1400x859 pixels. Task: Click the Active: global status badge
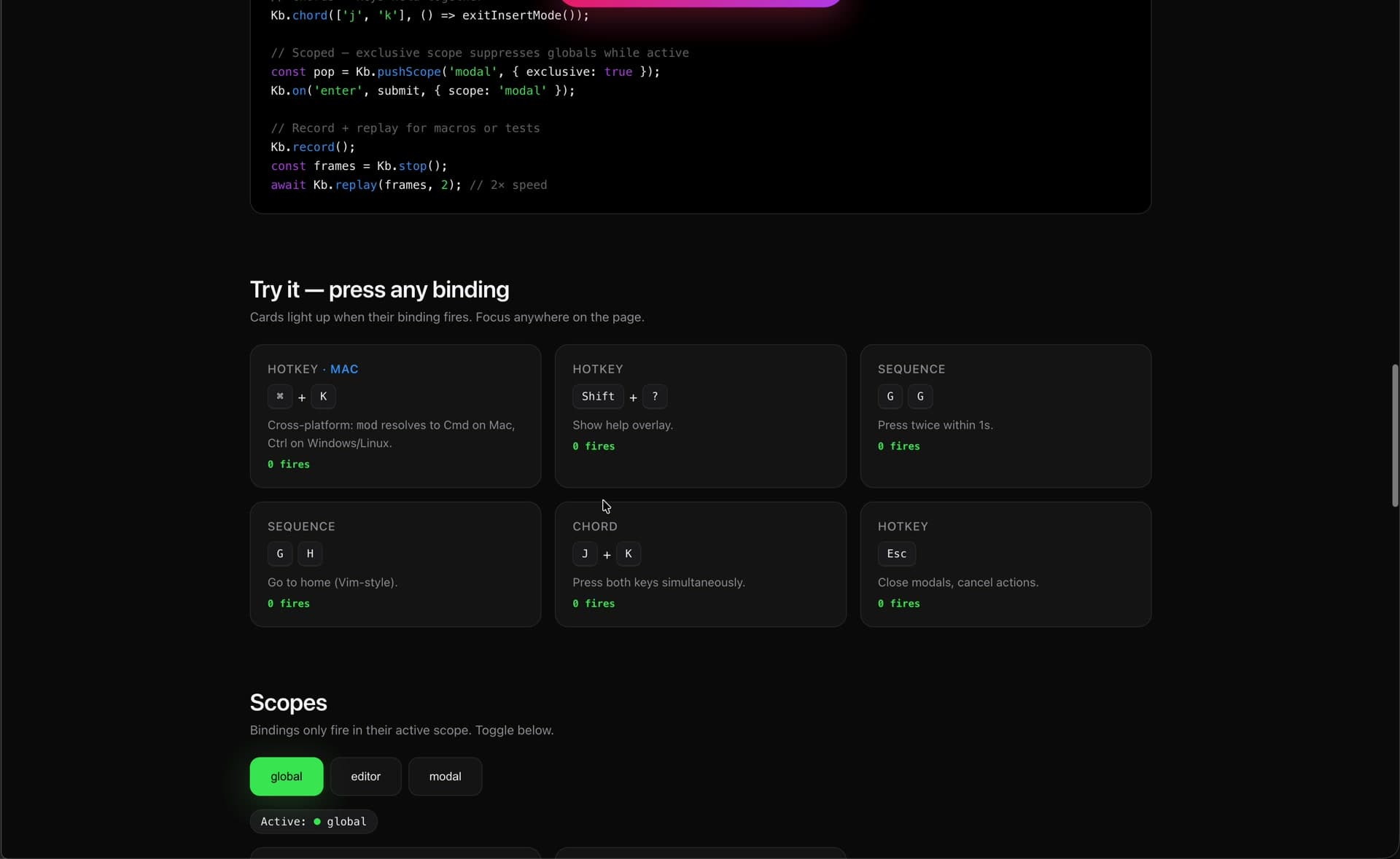312,822
